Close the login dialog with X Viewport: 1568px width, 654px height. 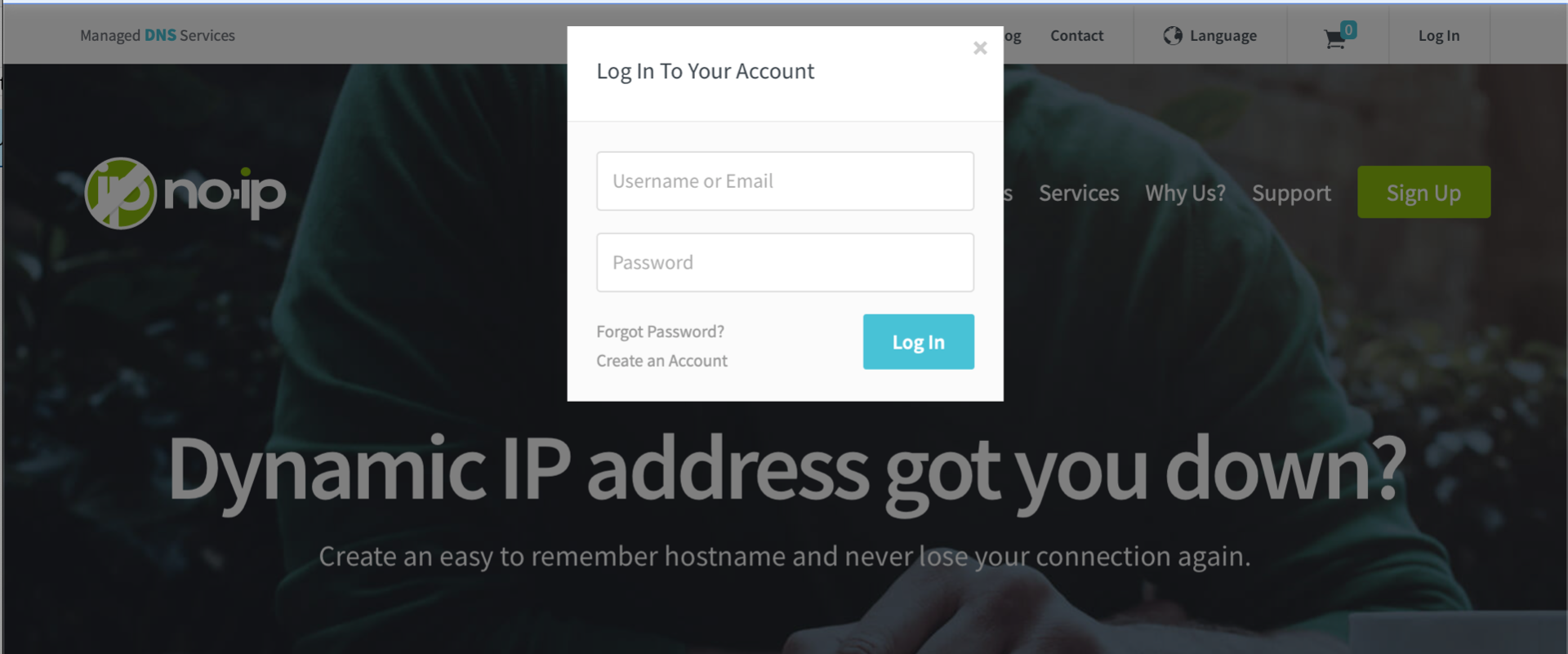click(980, 48)
